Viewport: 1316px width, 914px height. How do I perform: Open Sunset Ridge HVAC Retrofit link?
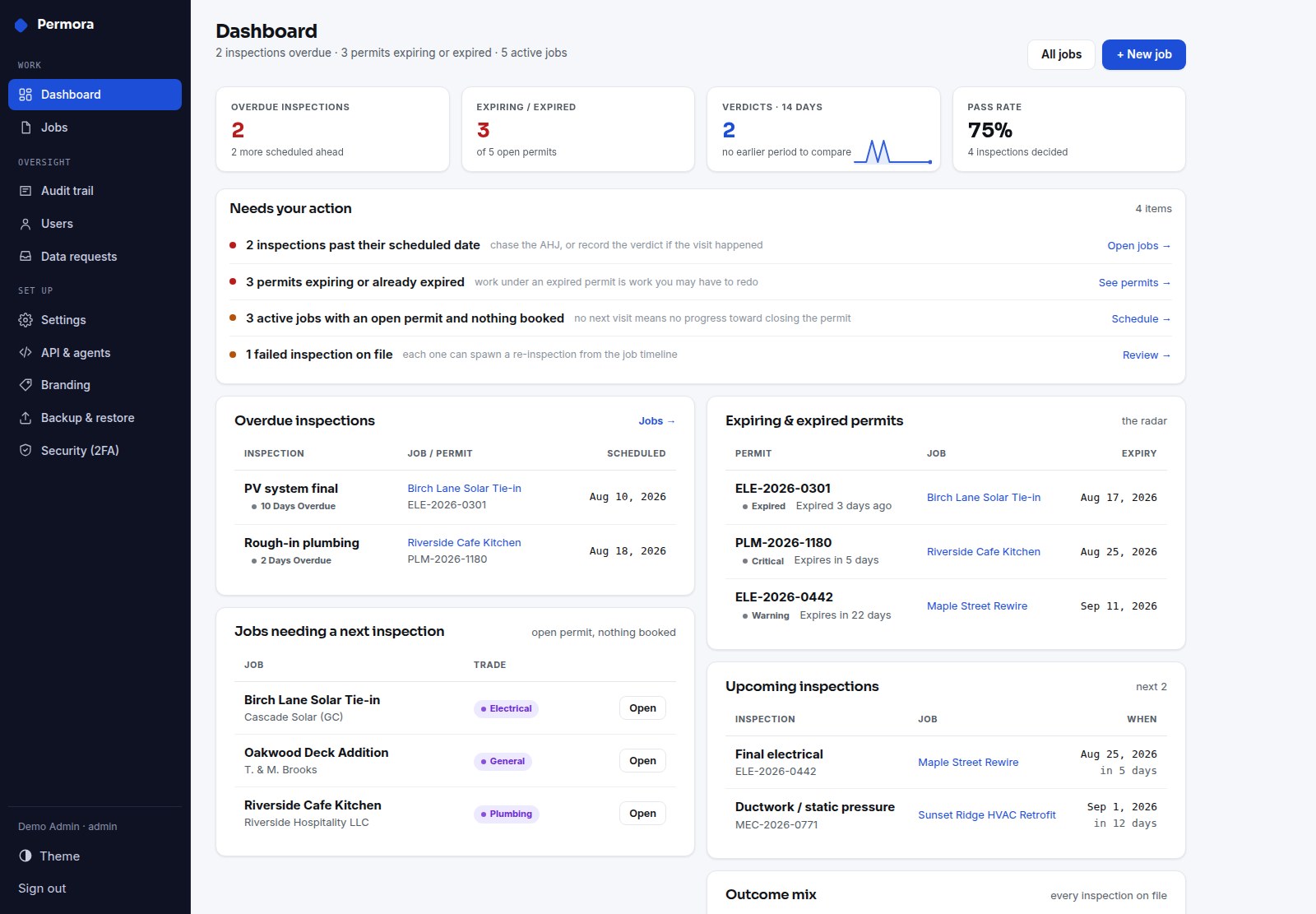[986, 815]
